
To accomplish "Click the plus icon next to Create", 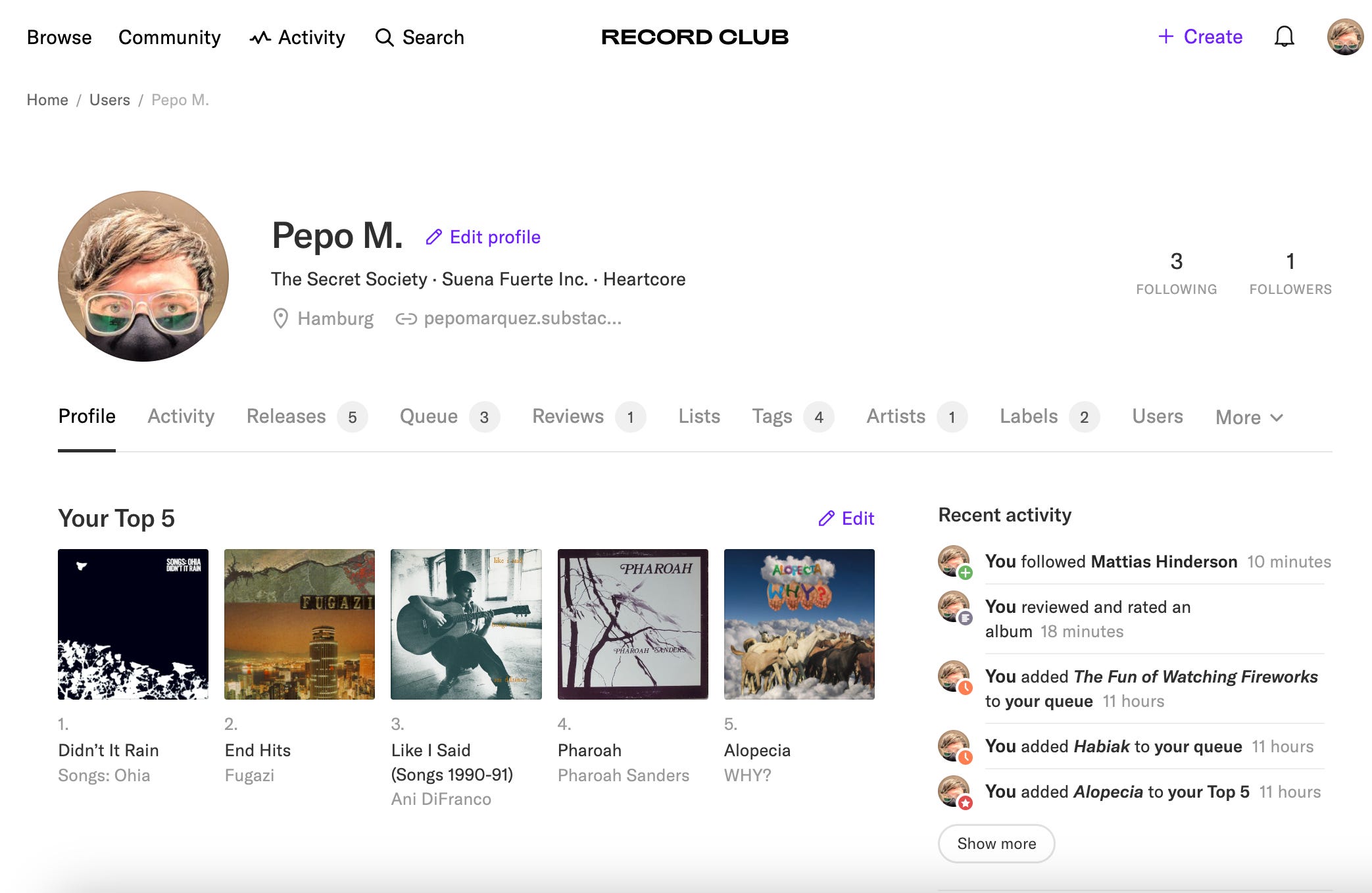I will pos(1165,36).
